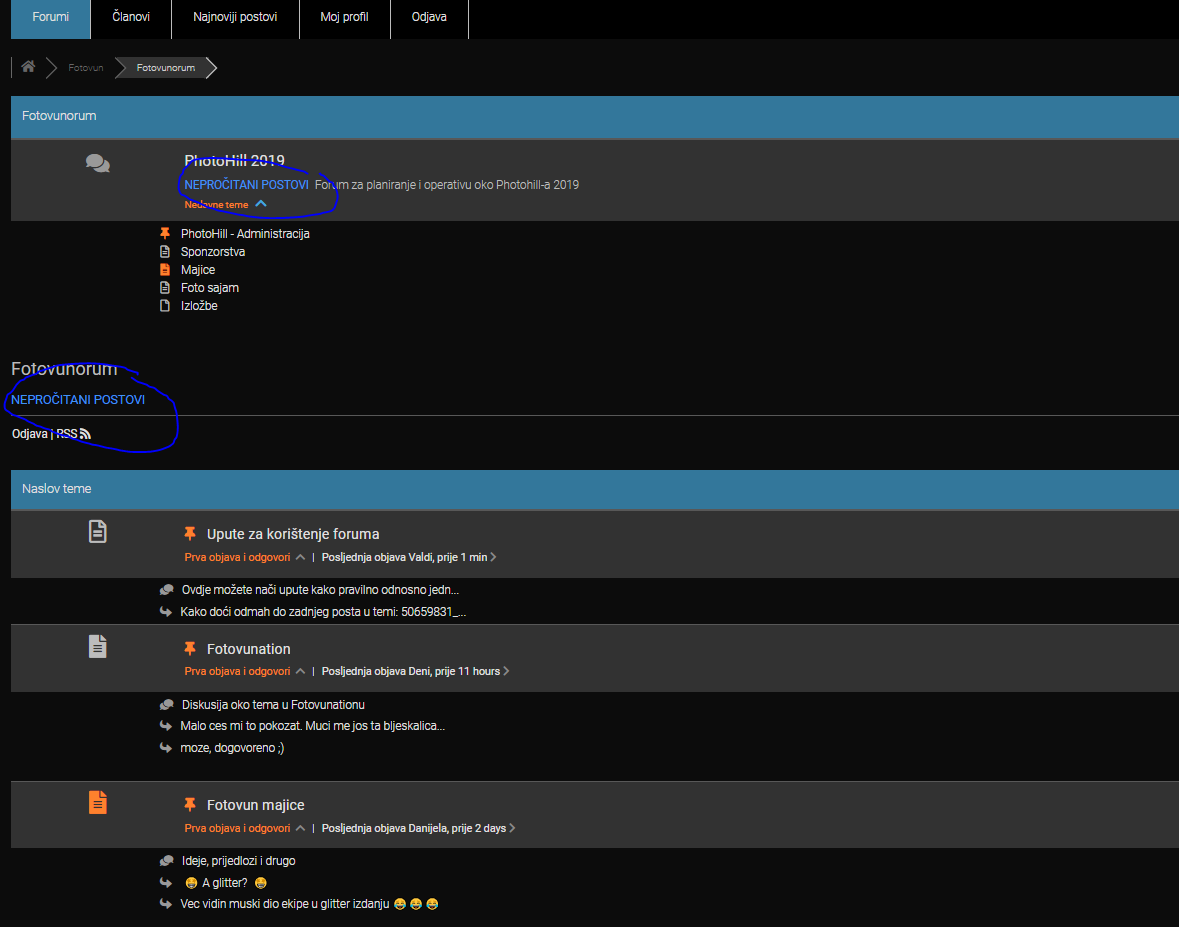
Task: Click the document icon beside Upute za korištenje foruma
Action: (97, 531)
